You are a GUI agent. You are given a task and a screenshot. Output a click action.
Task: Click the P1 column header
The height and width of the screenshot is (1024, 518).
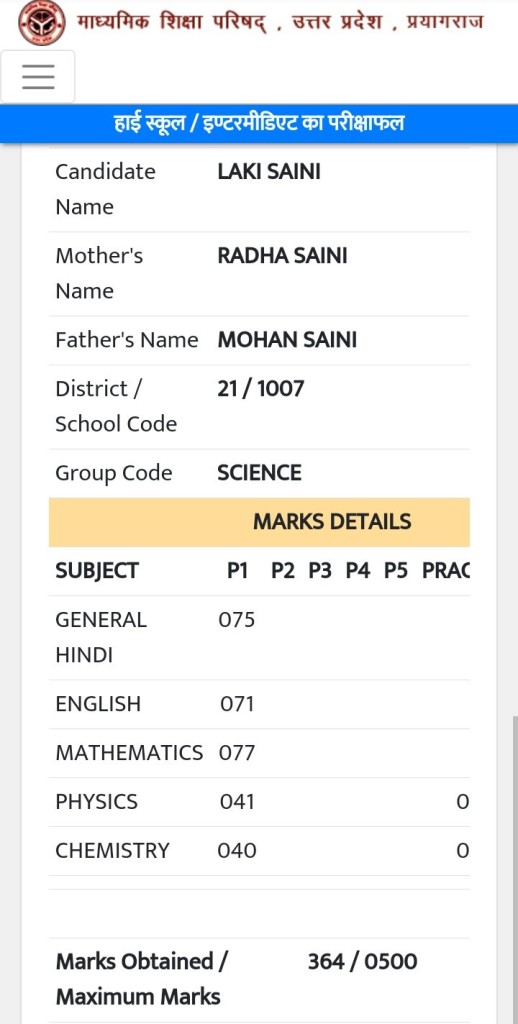237,571
